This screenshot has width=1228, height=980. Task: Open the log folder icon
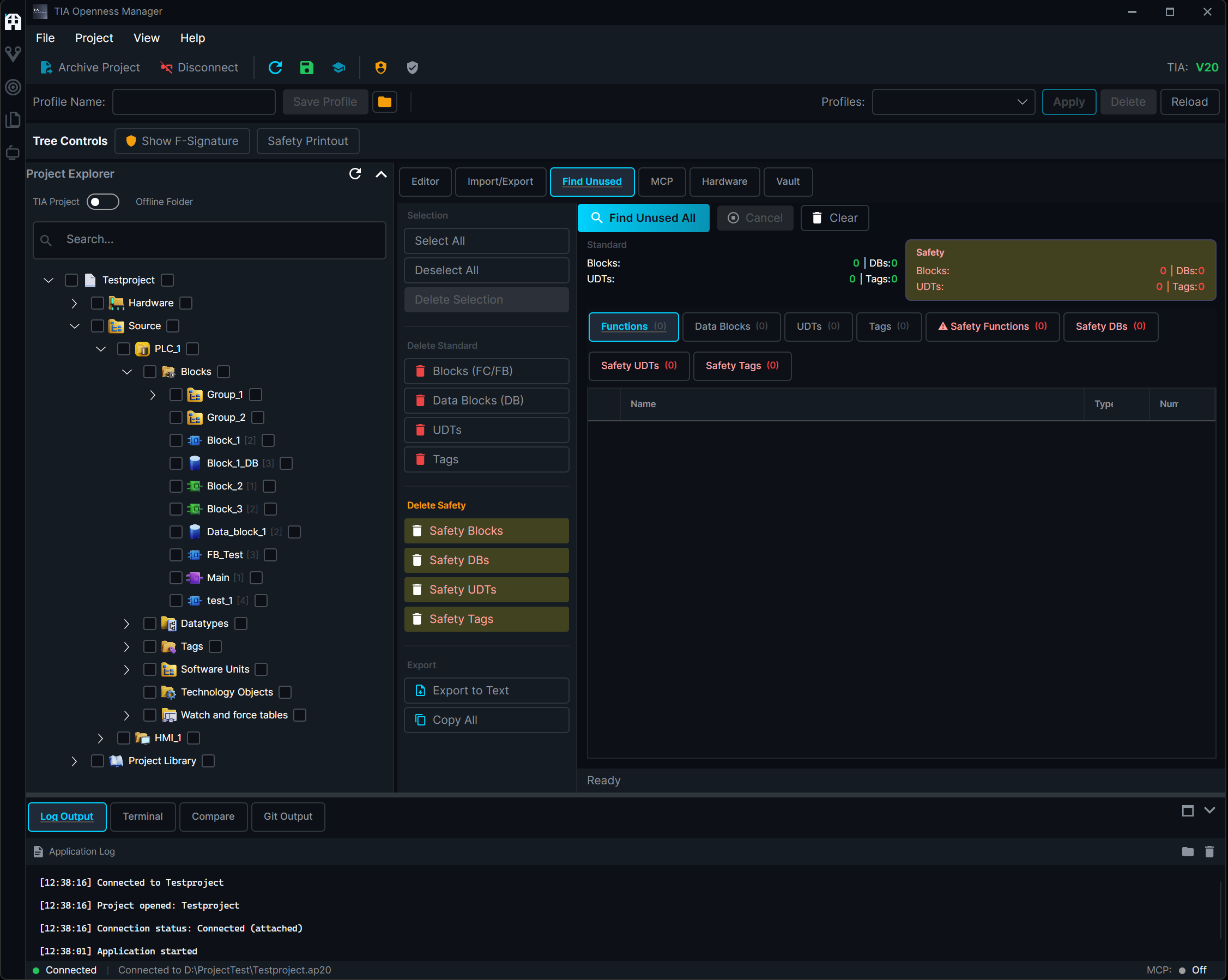click(x=1188, y=851)
